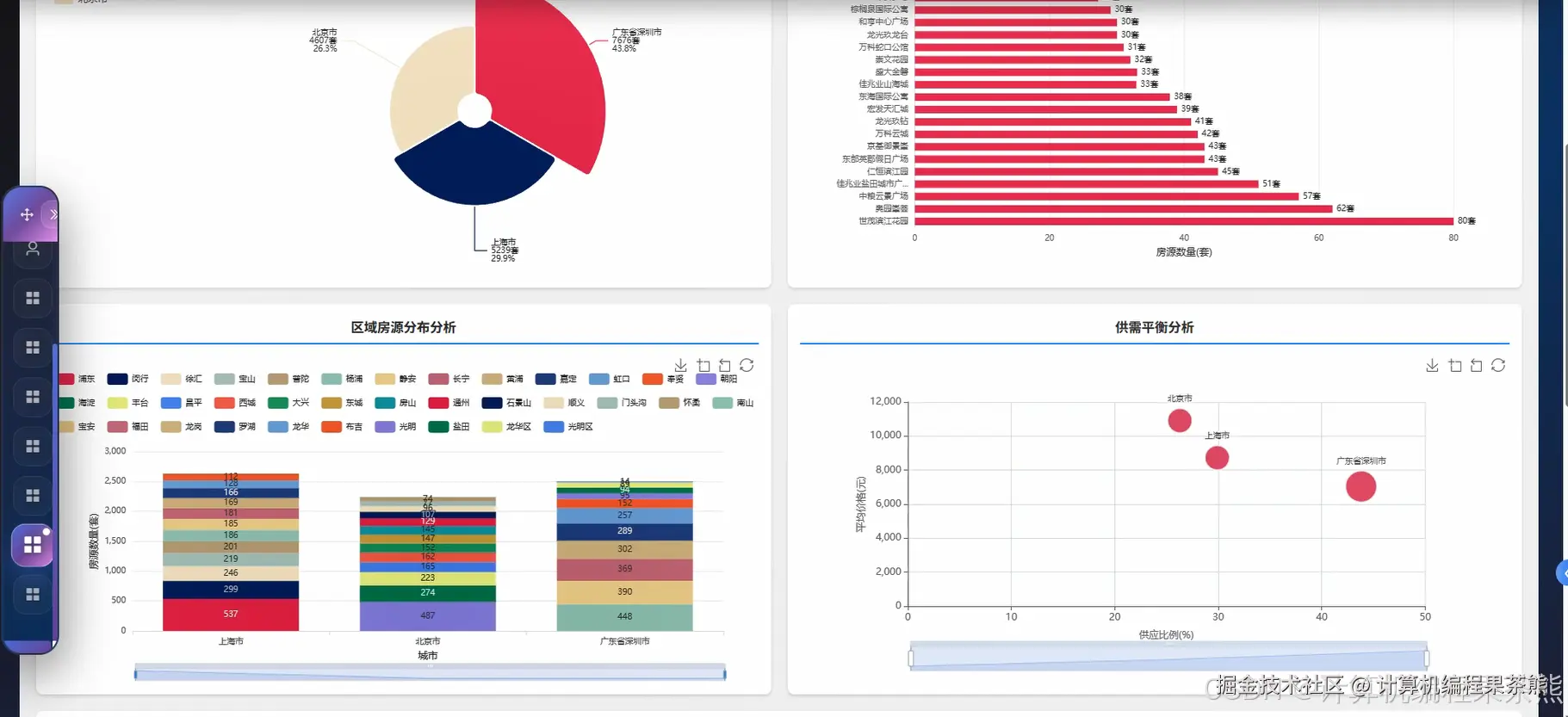Toggle the 普陀 legend series
1568x717 pixels.
coord(288,379)
